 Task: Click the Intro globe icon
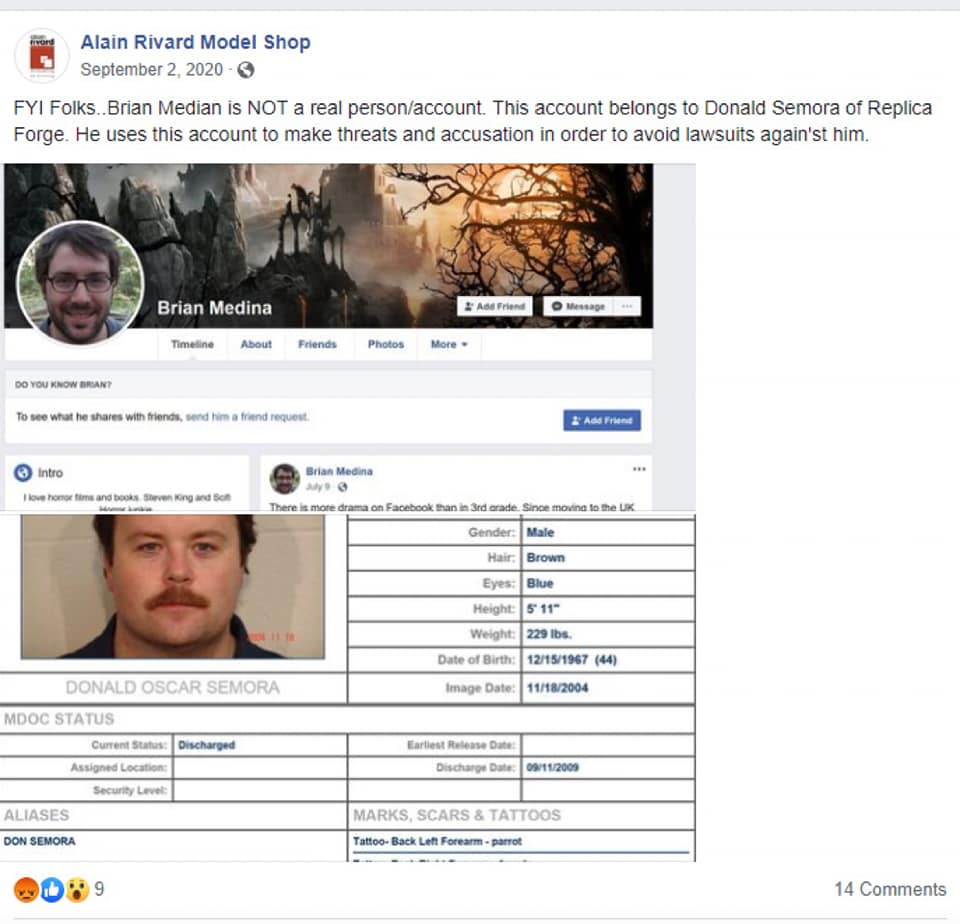23,473
